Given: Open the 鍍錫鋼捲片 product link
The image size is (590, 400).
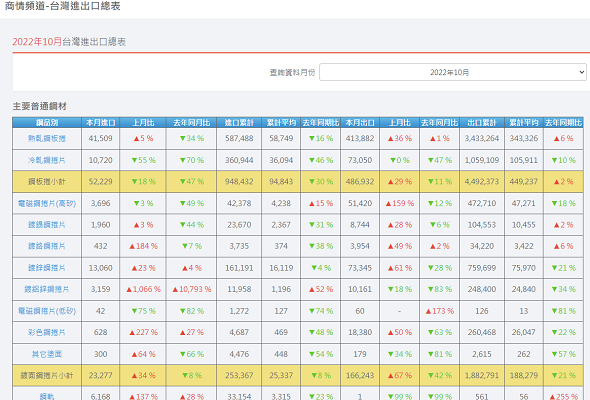Looking at the screenshot, I should pos(47,225).
